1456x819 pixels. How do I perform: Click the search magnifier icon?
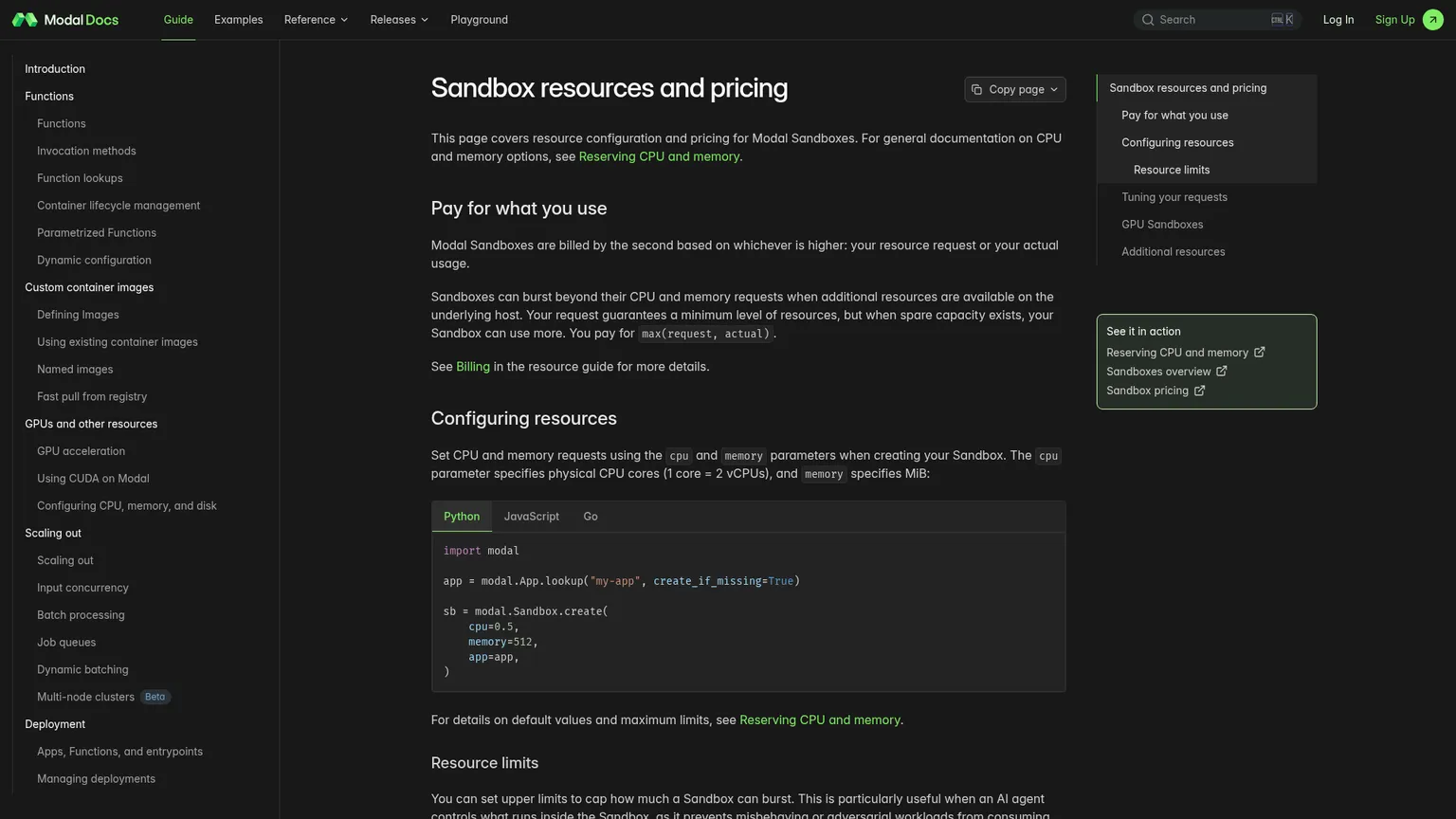tap(1148, 20)
